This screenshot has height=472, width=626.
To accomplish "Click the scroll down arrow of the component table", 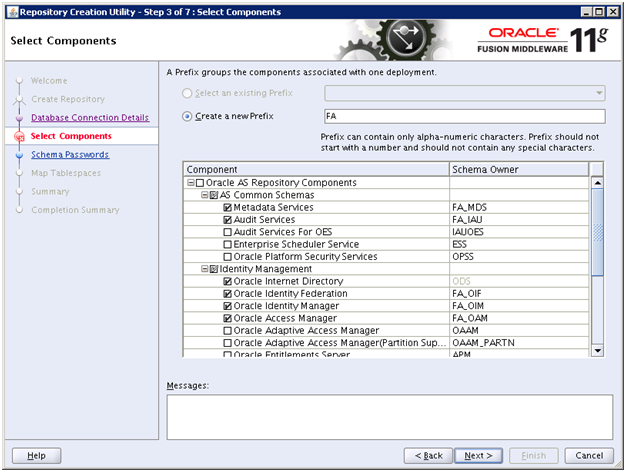I will (597, 351).
